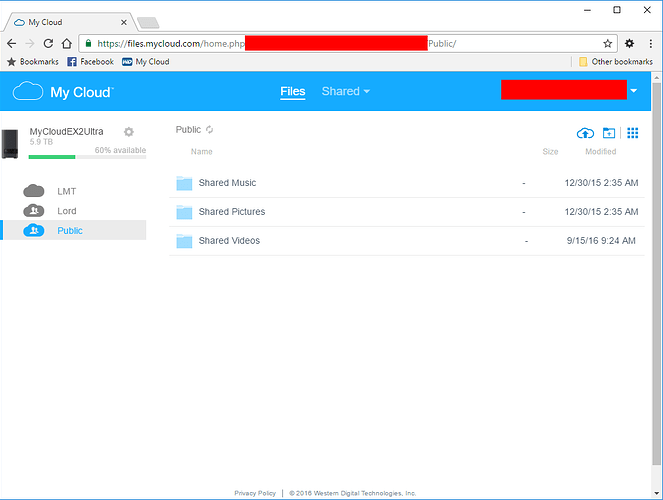The width and height of the screenshot is (663, 500).
Task: Open the user account dropdown arrow
Action: [633, 90]
